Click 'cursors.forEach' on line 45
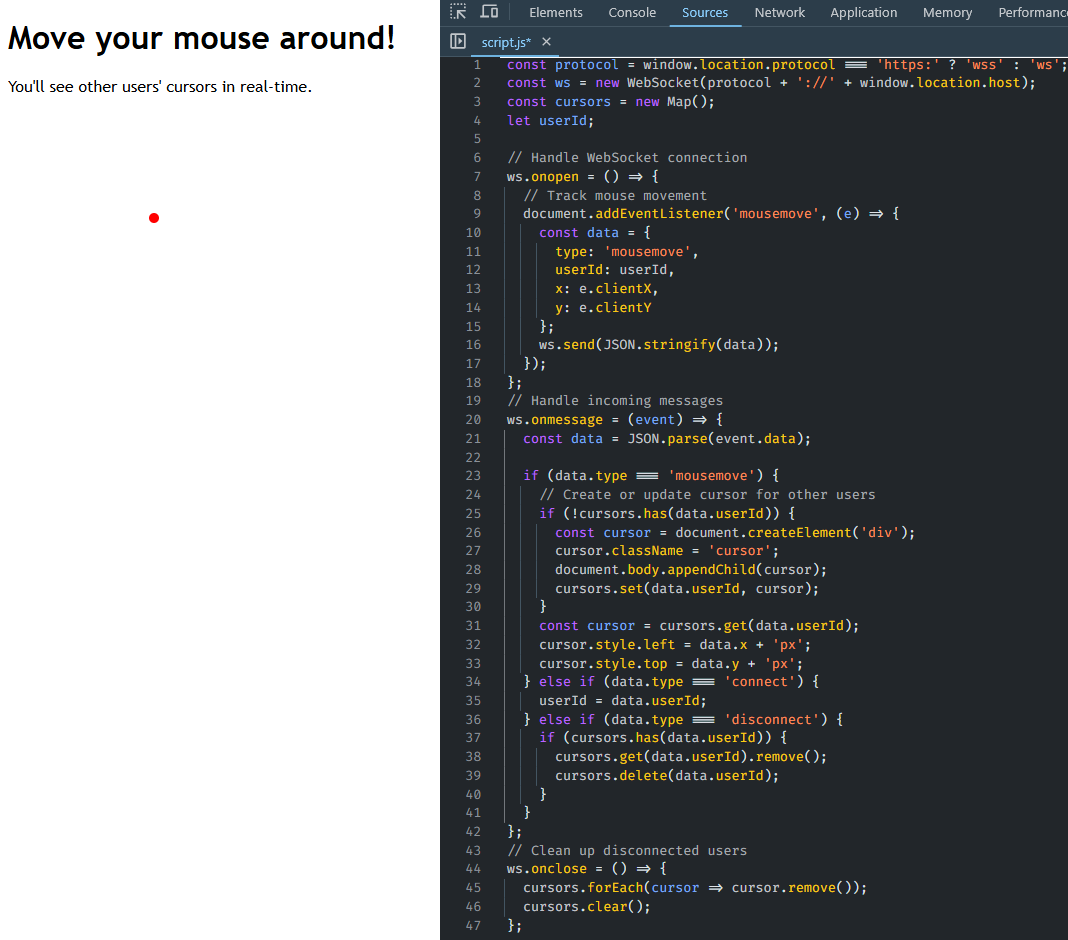This screenshot has height=940, width=1068. click(583, 888)
